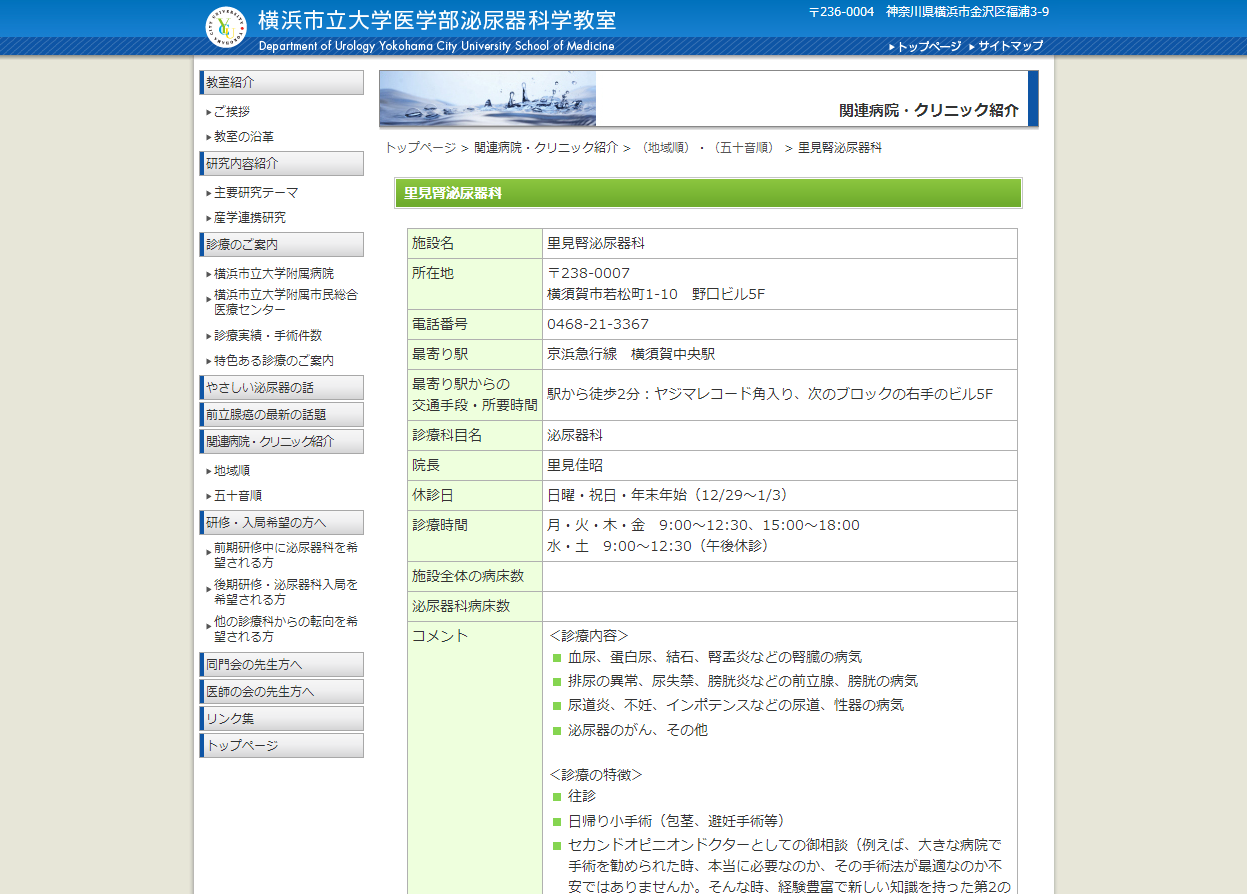Select やさしい泌尿器の話 menu button
This screenshot has width=1247, height=894.
coord(282,387)
